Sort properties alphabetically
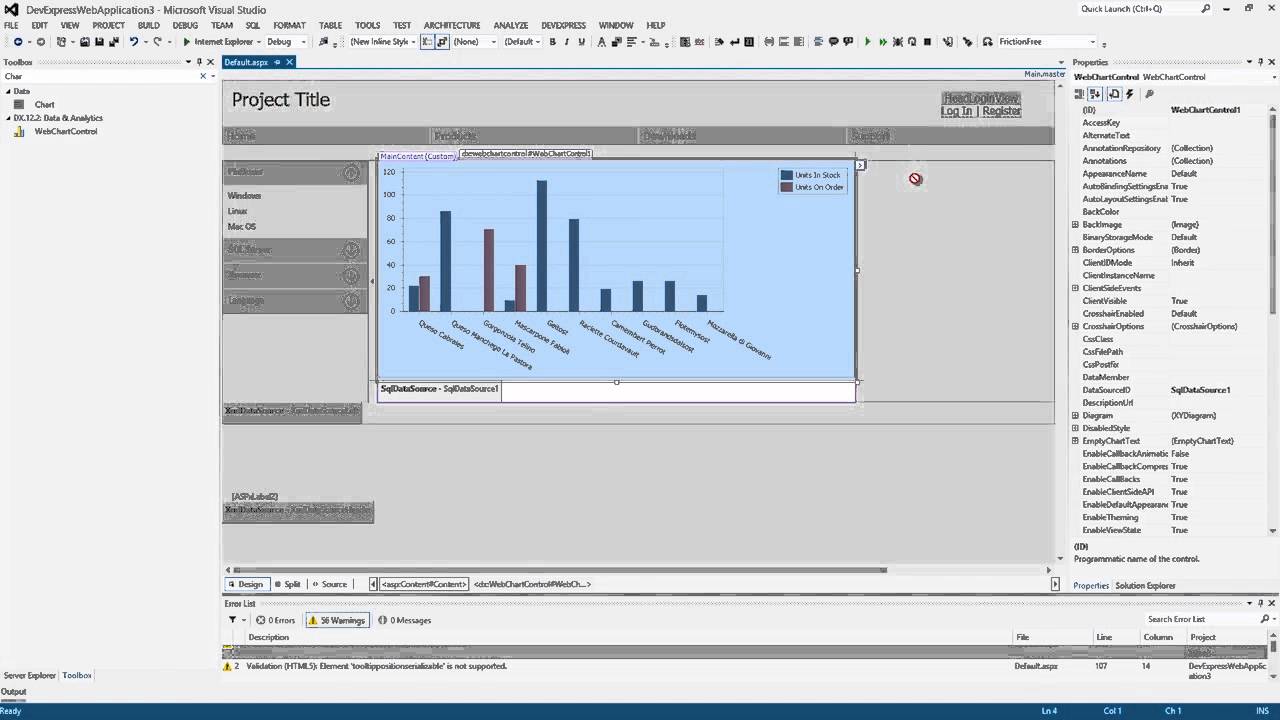Screen dimensions: 1280x720 pyautogui.click(x=1095, y=94)
